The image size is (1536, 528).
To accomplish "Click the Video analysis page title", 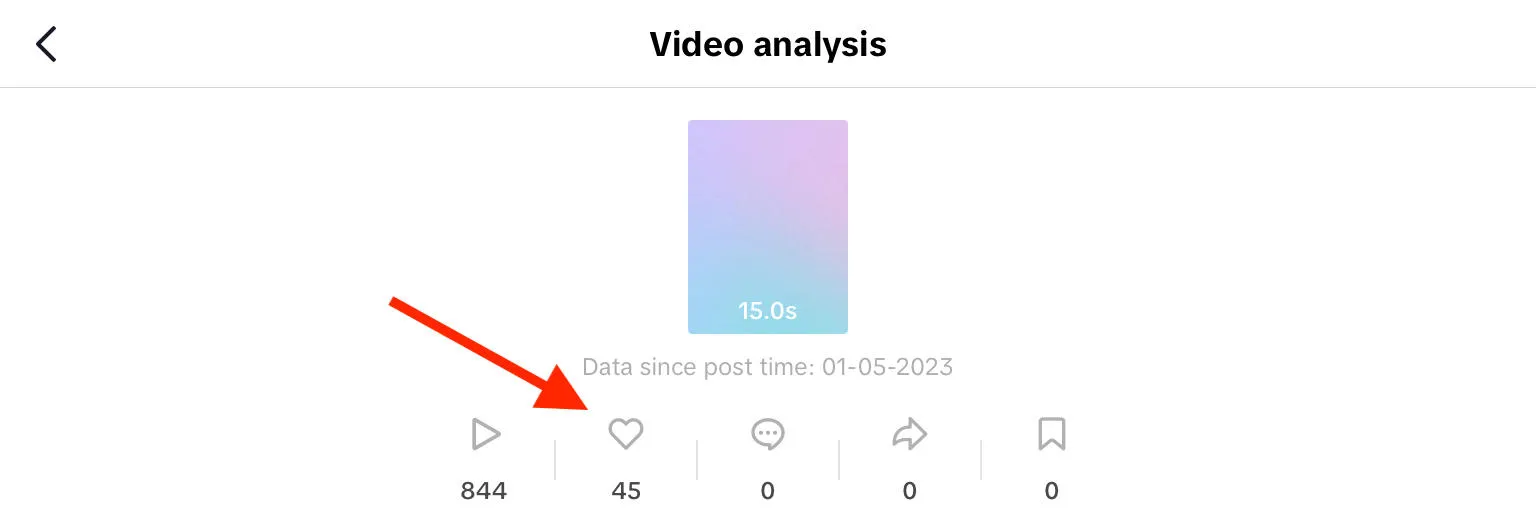I will click(x=767, y=45).
